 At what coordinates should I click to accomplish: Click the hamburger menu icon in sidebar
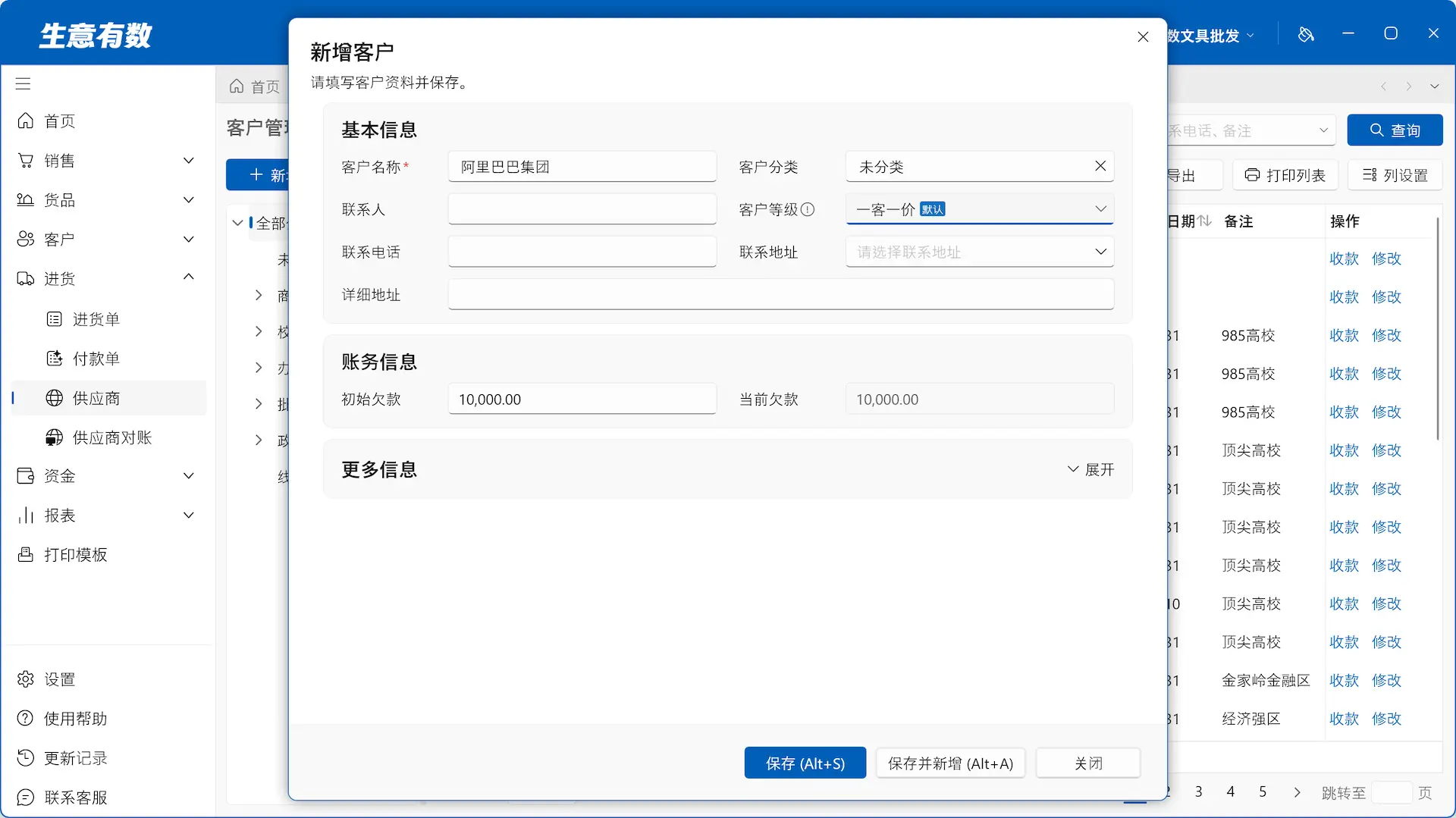pyautogui.click(x=23, y=83)
